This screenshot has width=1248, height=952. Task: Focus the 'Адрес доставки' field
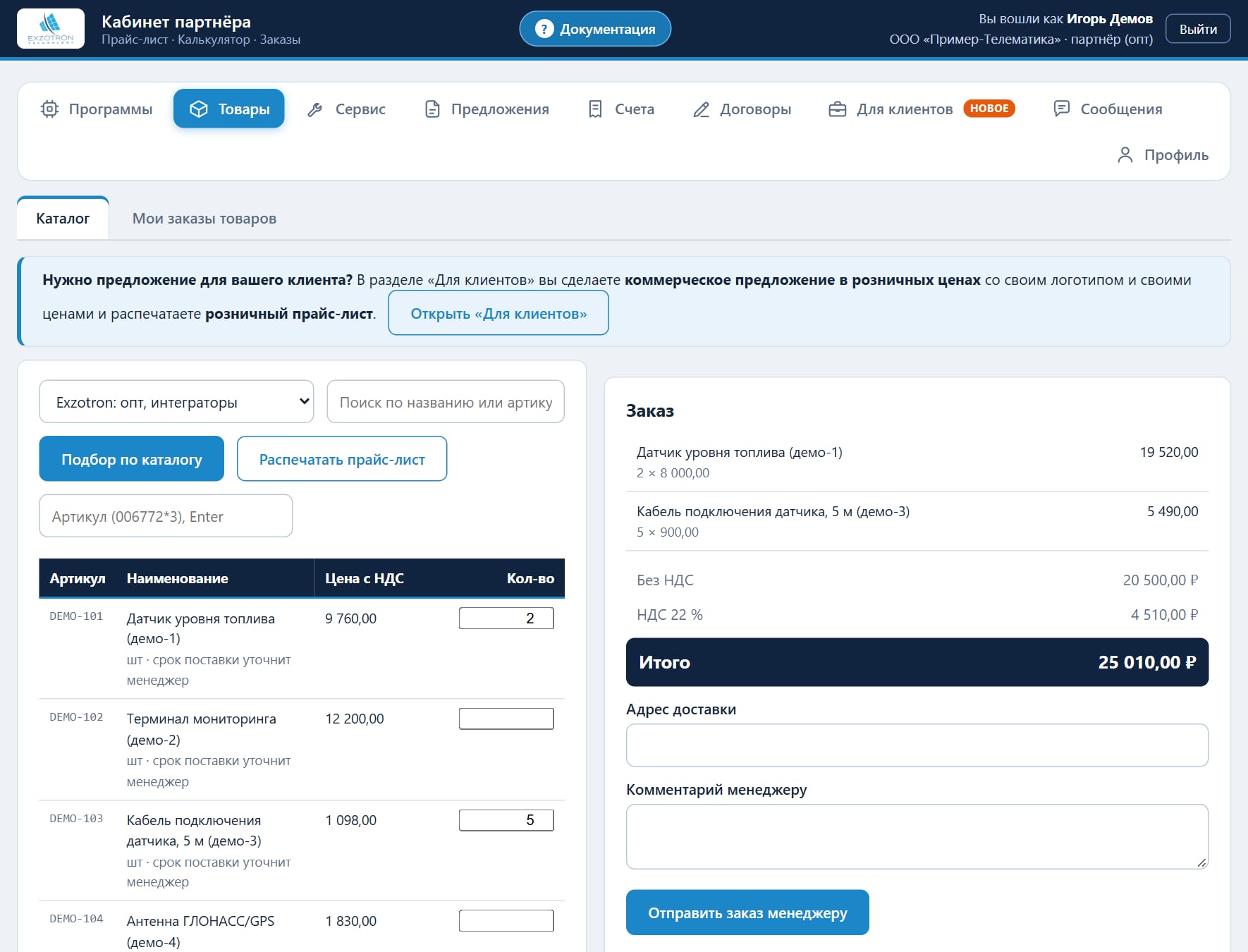[x=917, y=745]
